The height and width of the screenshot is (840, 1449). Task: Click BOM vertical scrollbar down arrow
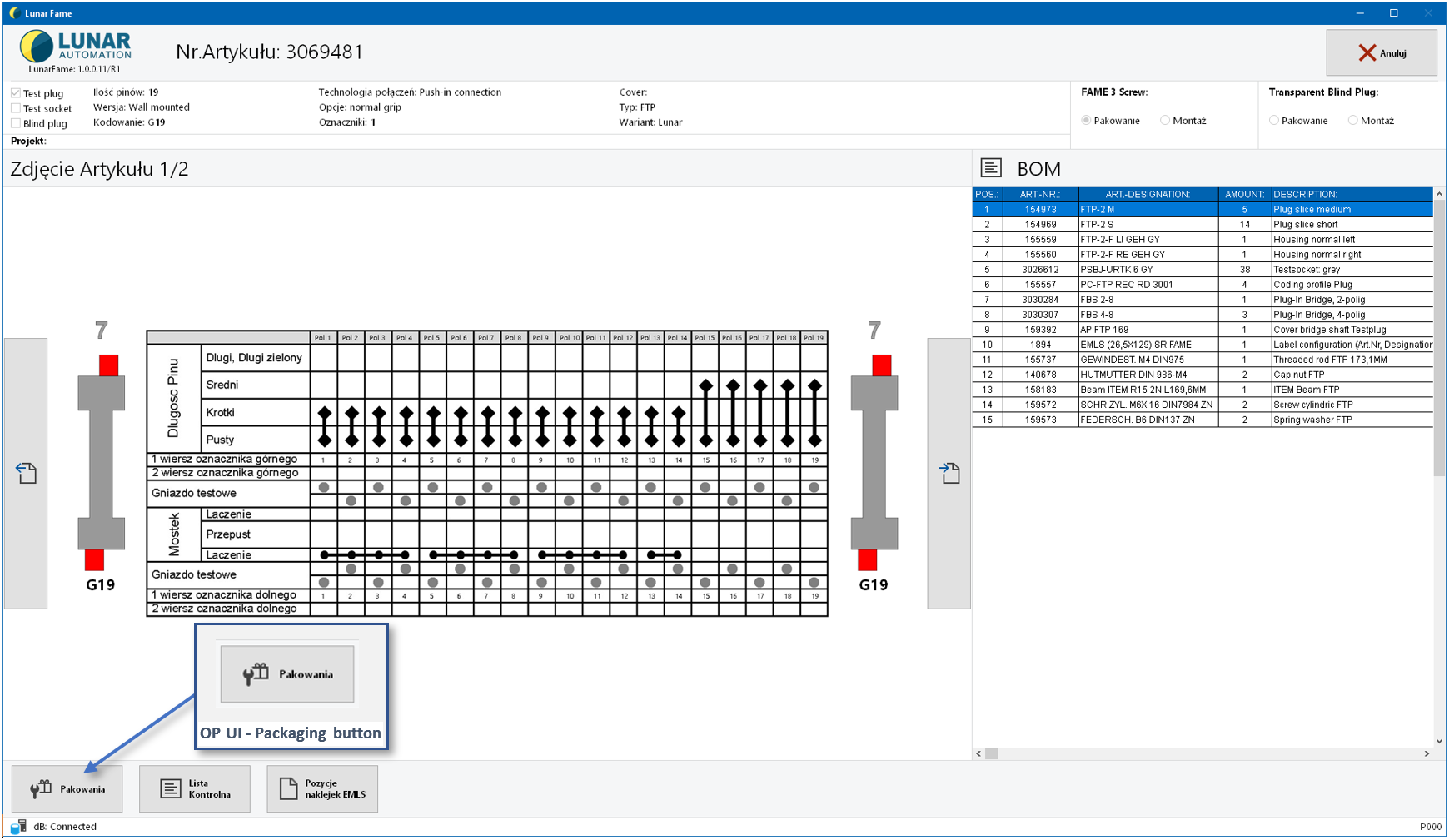tap(1439, 741)
